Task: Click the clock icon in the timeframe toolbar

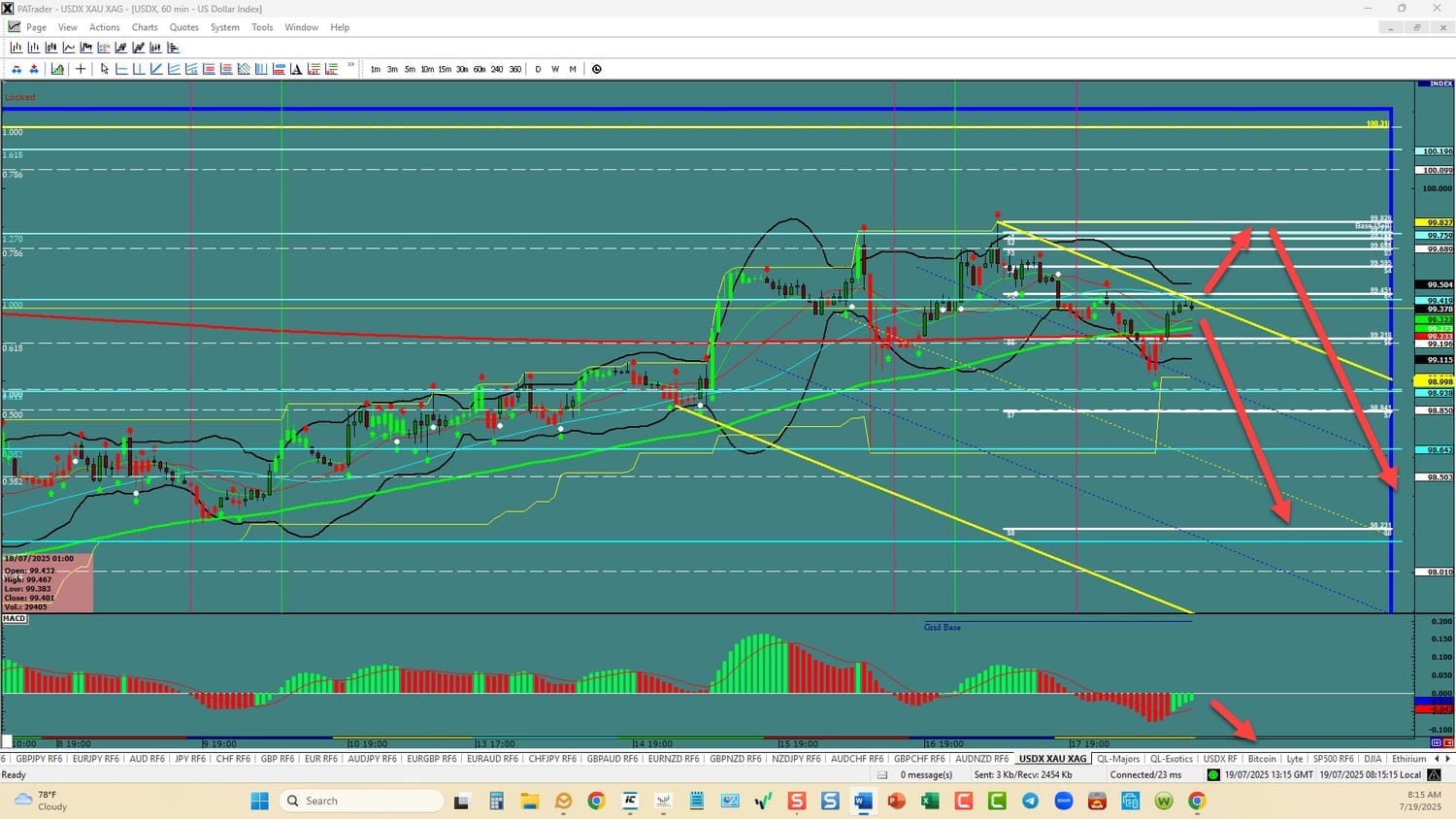Action: click(x=596, y=69)
